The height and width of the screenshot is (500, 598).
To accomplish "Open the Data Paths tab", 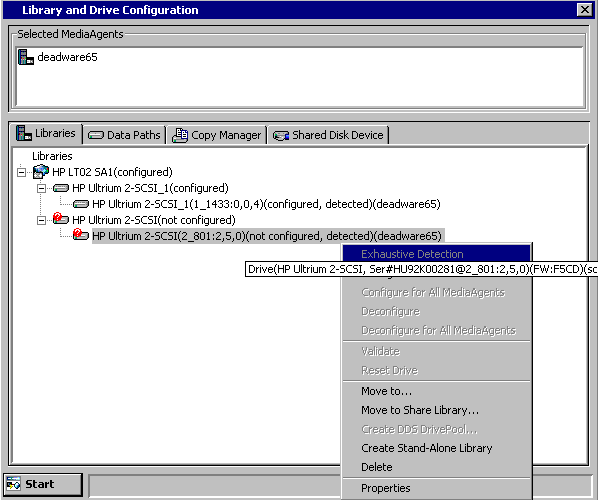I will point(124,135).
